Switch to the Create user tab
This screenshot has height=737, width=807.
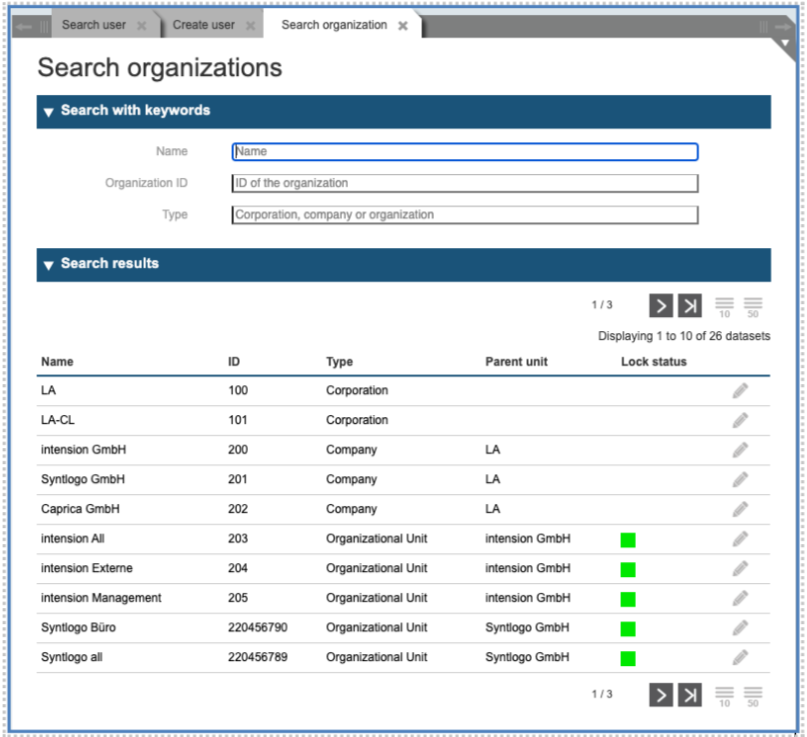(x=203, y=25)
